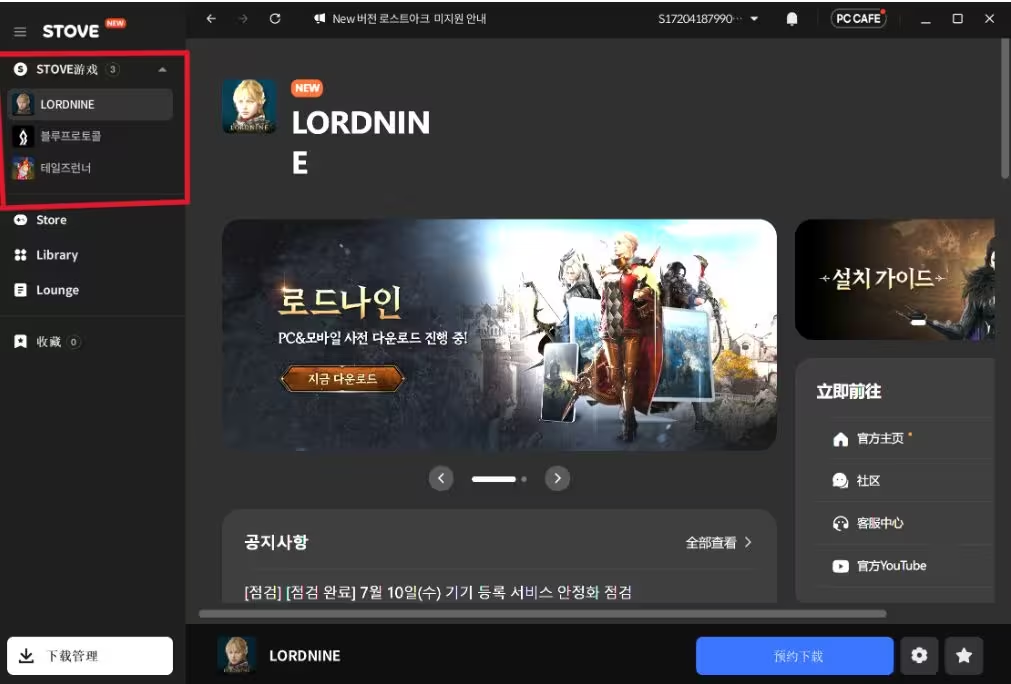The height and width of the screenshot is (684, 1011).
Task: Open the 설치 가이드 banner
Action: (x=895, y=279)
